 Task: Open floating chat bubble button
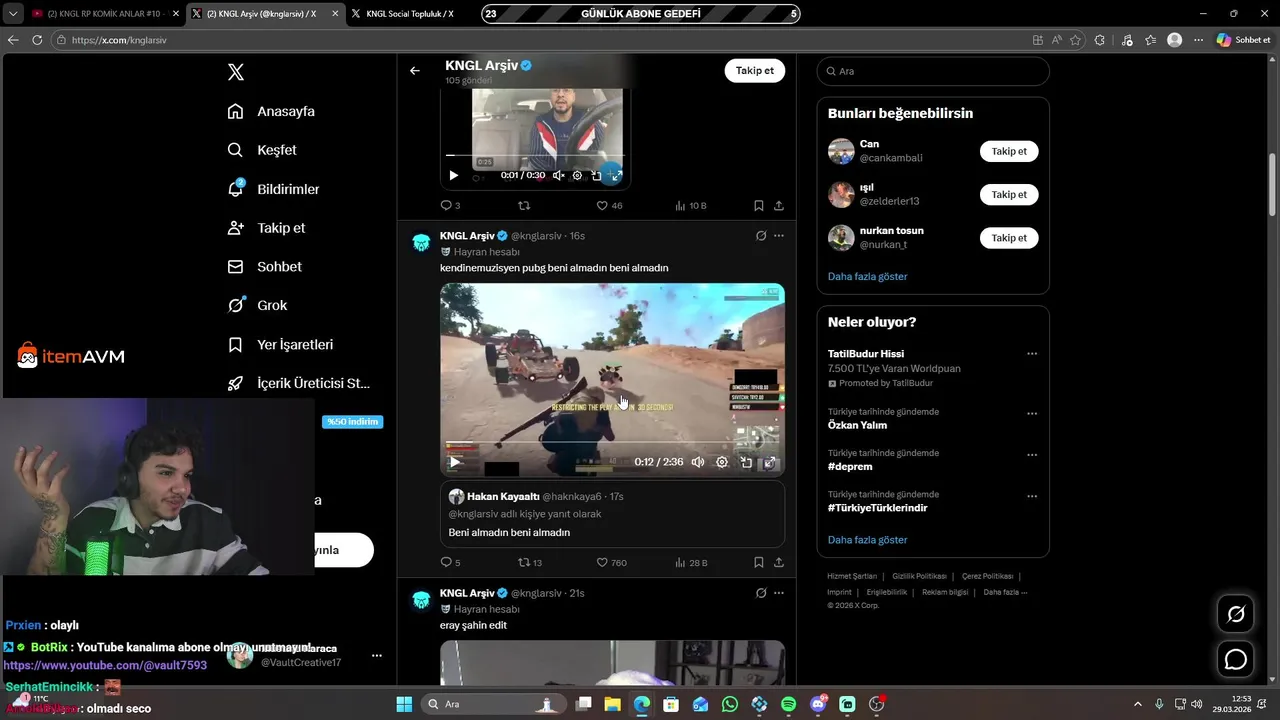point(1236,660)
